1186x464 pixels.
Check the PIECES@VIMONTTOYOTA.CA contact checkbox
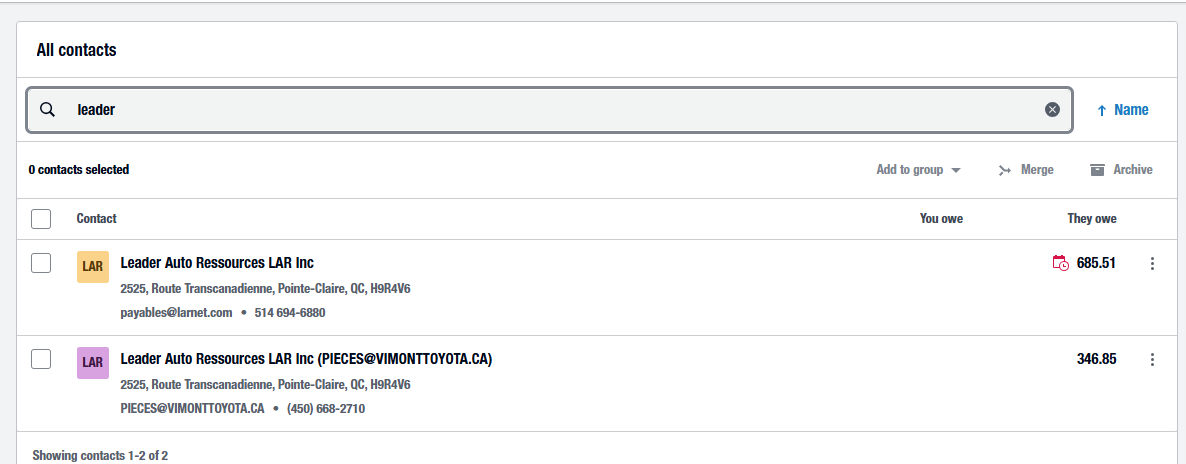point(41,359)
